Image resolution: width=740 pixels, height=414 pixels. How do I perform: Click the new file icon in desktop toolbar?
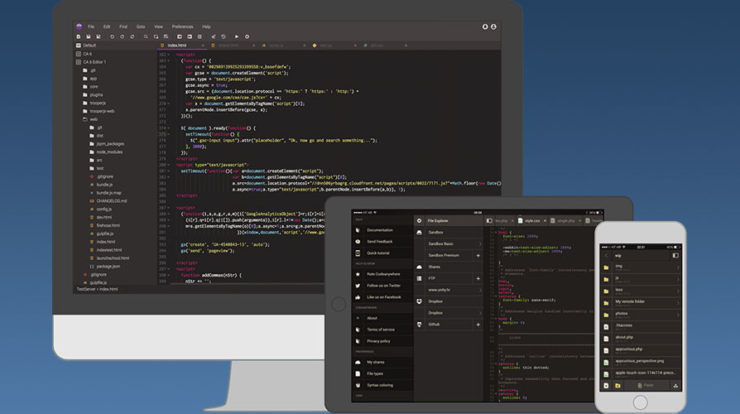coord(78,36)
